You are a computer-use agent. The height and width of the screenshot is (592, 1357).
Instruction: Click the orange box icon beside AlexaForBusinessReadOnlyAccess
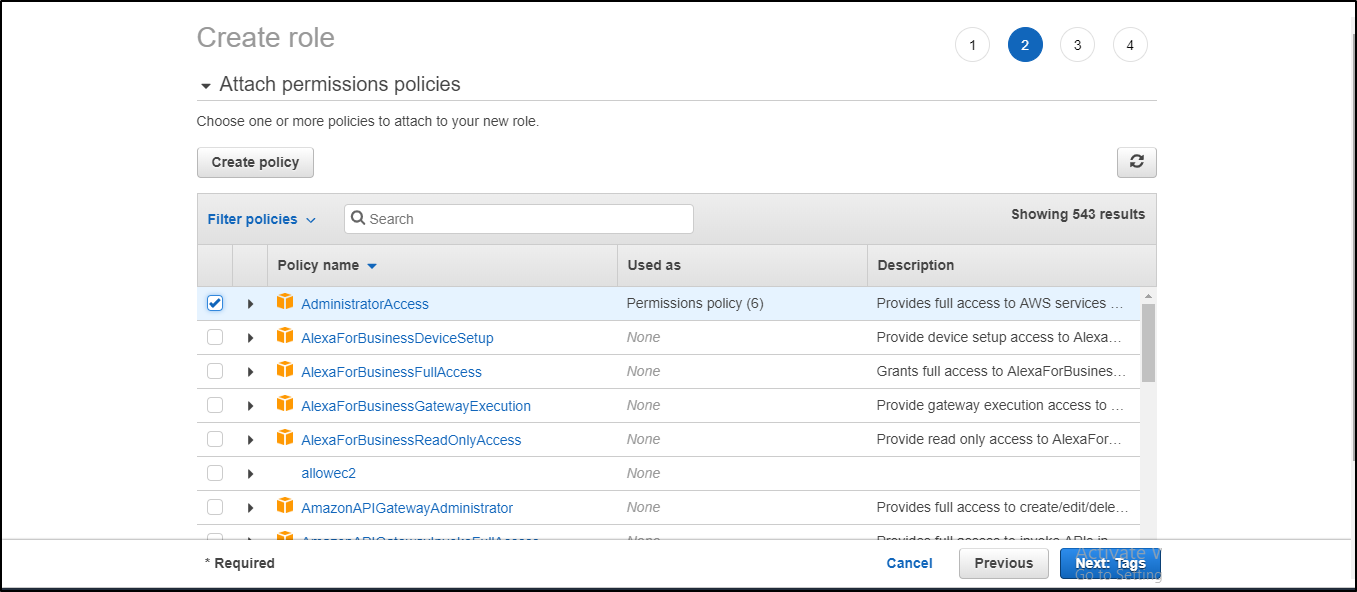tap(285, 438)
